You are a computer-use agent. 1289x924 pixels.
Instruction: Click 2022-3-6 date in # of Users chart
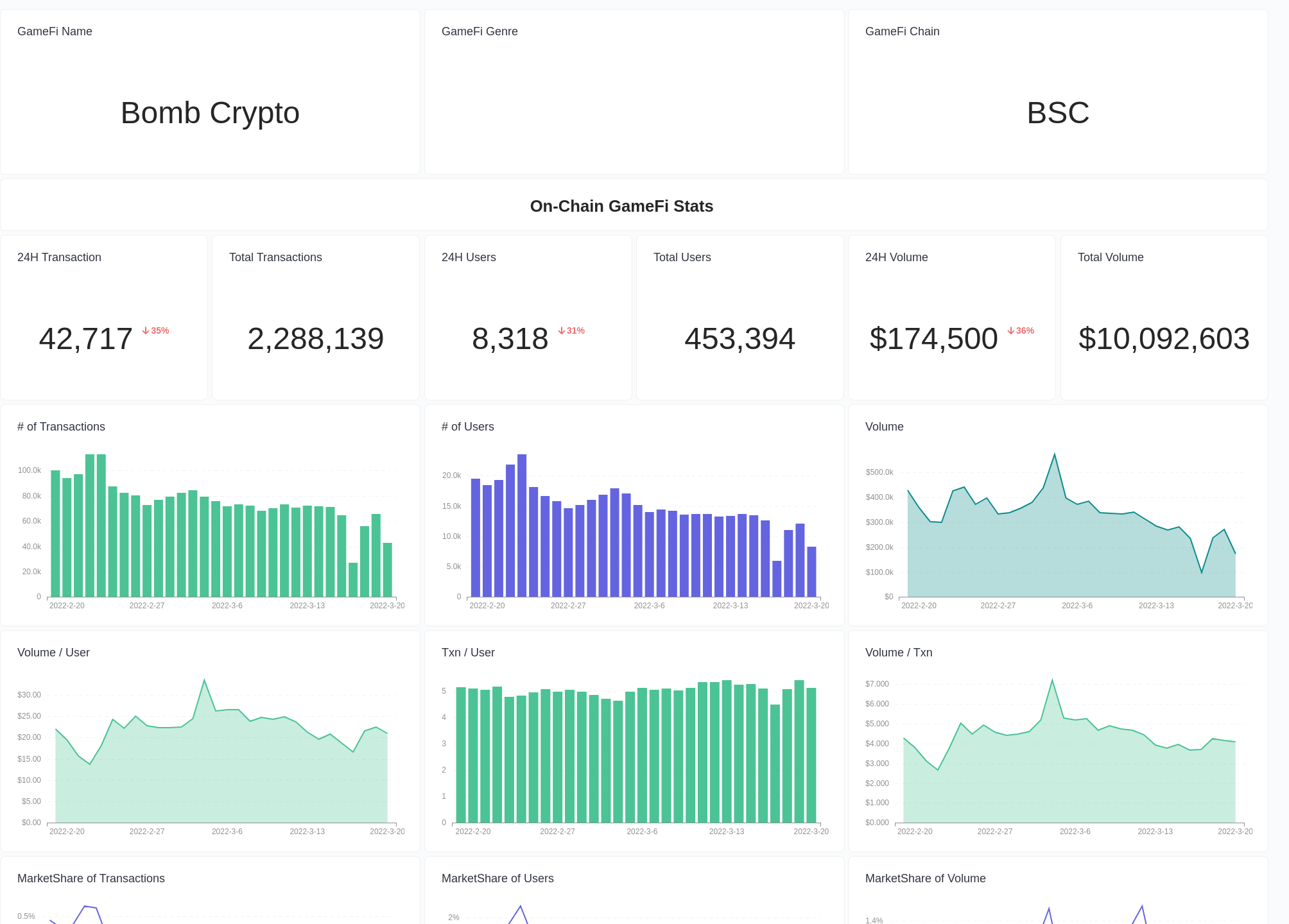pos(649,606)
